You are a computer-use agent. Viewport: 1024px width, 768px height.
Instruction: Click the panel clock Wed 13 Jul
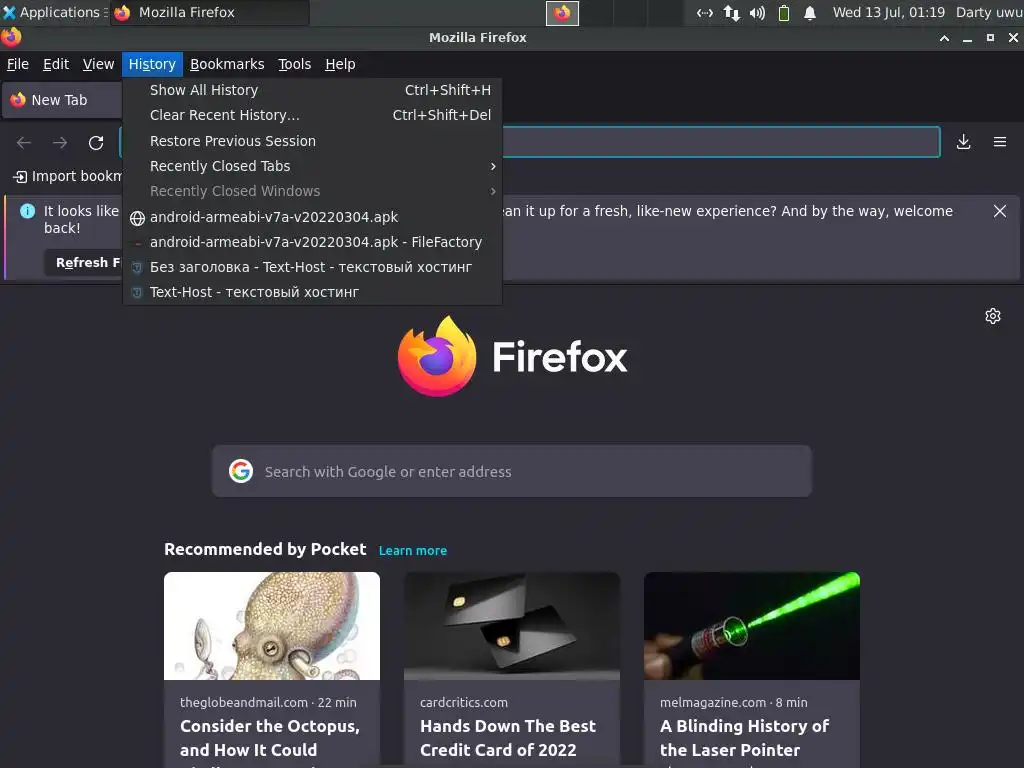click(888, 12)
